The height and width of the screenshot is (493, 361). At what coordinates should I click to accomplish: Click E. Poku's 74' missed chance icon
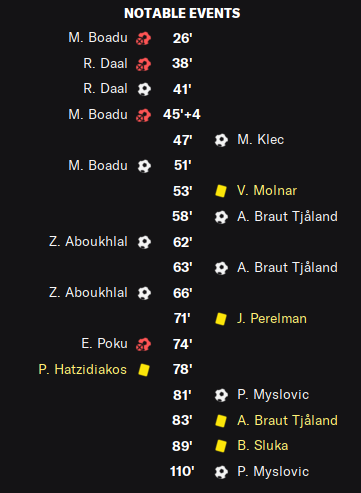[x=143, y=344]
